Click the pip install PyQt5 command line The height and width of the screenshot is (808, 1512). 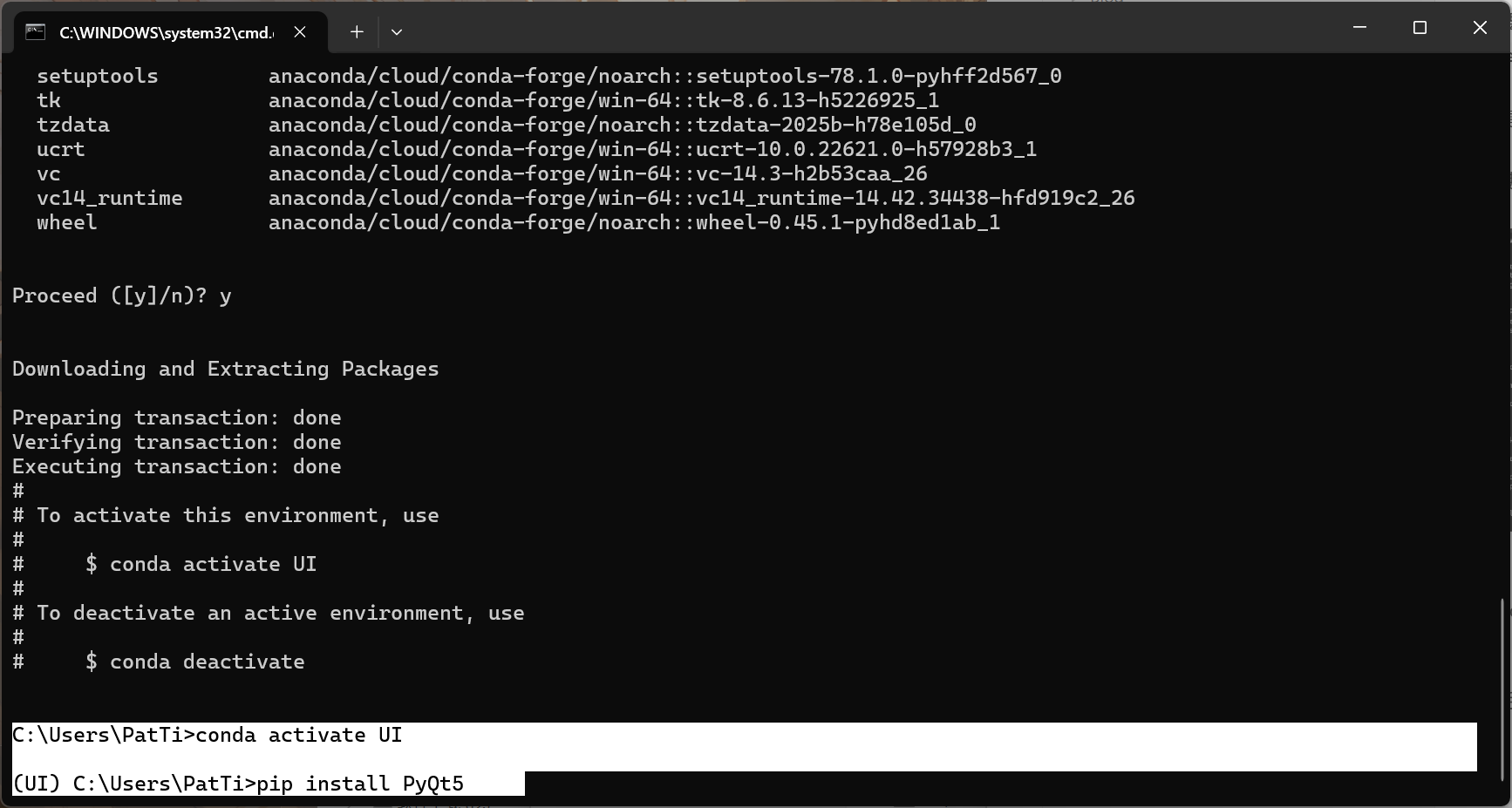pos(268,784)
